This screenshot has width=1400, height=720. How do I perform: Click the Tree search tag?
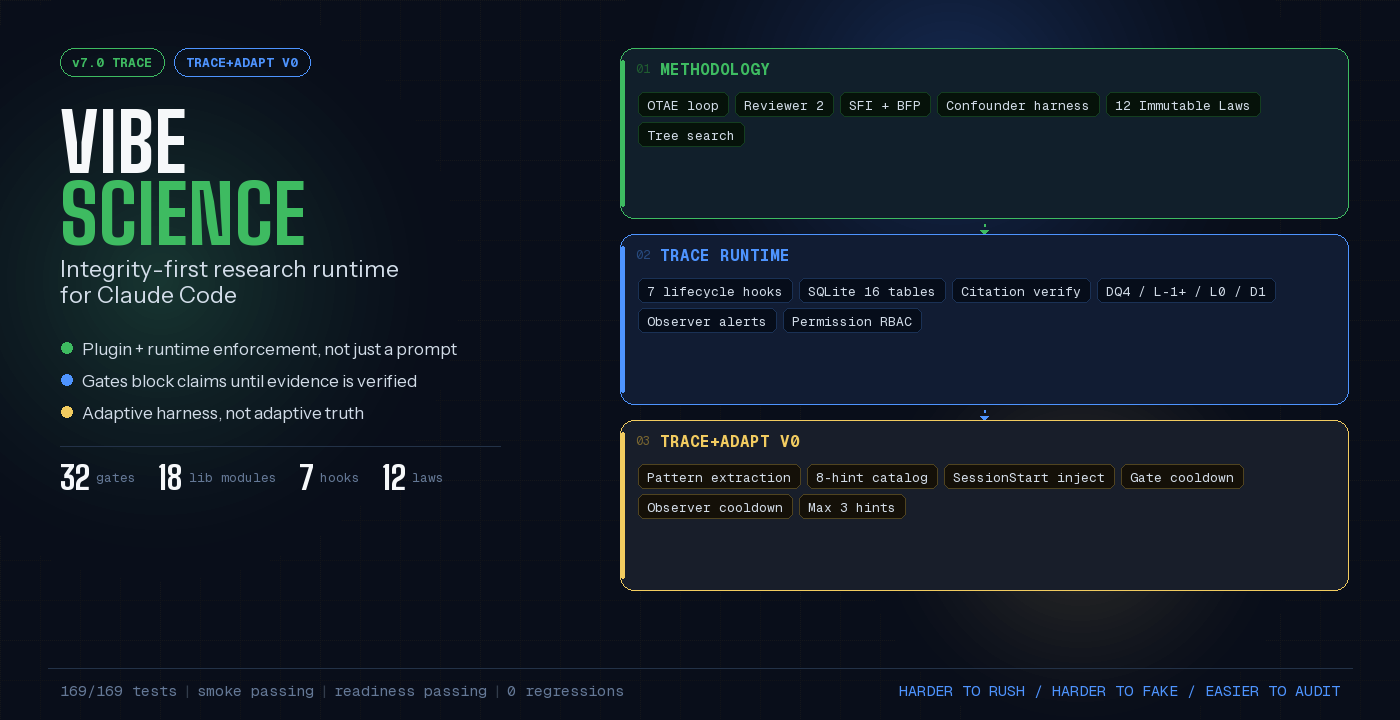click(691, 135)
